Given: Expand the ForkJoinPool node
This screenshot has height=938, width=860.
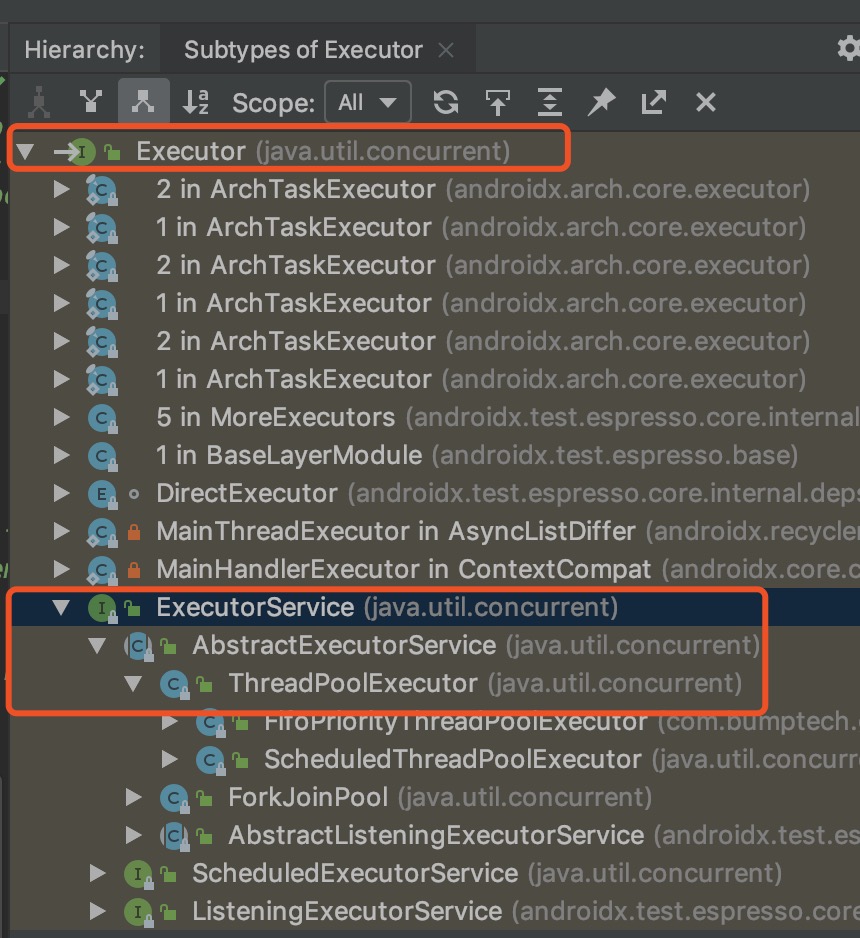Looking at the screenshot, I should point(133,797).
